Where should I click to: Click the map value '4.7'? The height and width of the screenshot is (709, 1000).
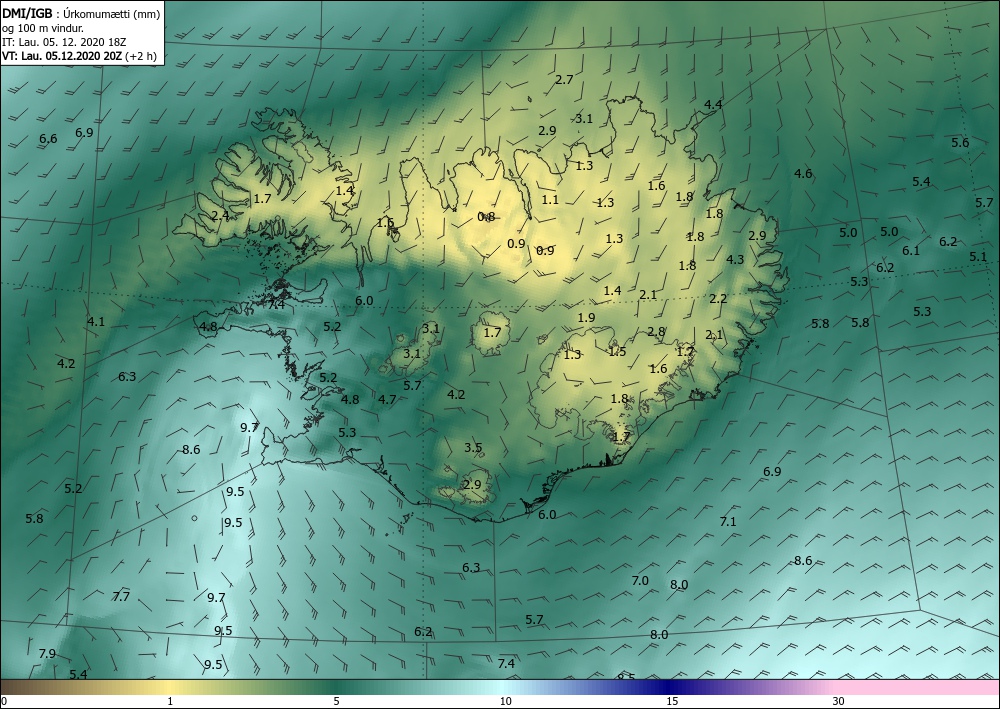[x=387, y=400]
